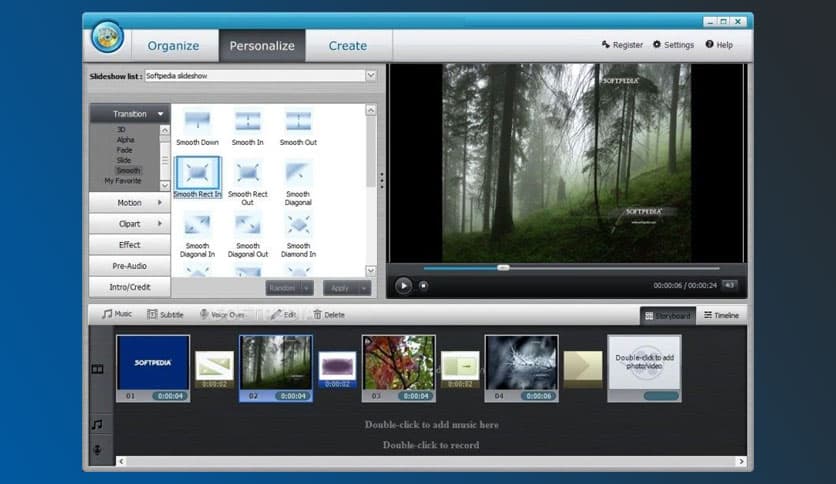Click the Edit pencil tool
The width and height of the screenshot is (836, 484).
click(x=283, y=314)
